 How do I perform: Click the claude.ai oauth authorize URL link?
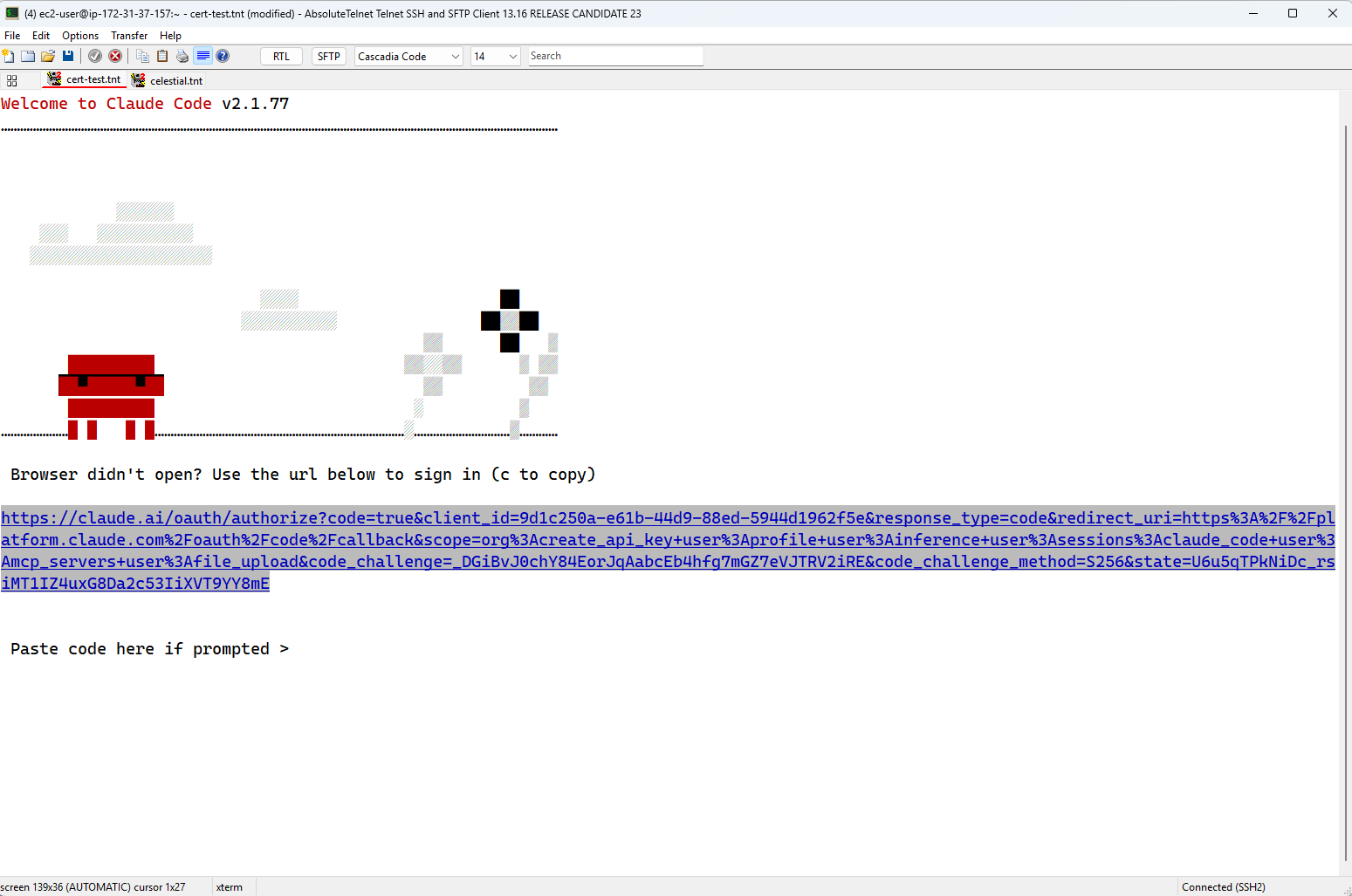tap(668, 551)
